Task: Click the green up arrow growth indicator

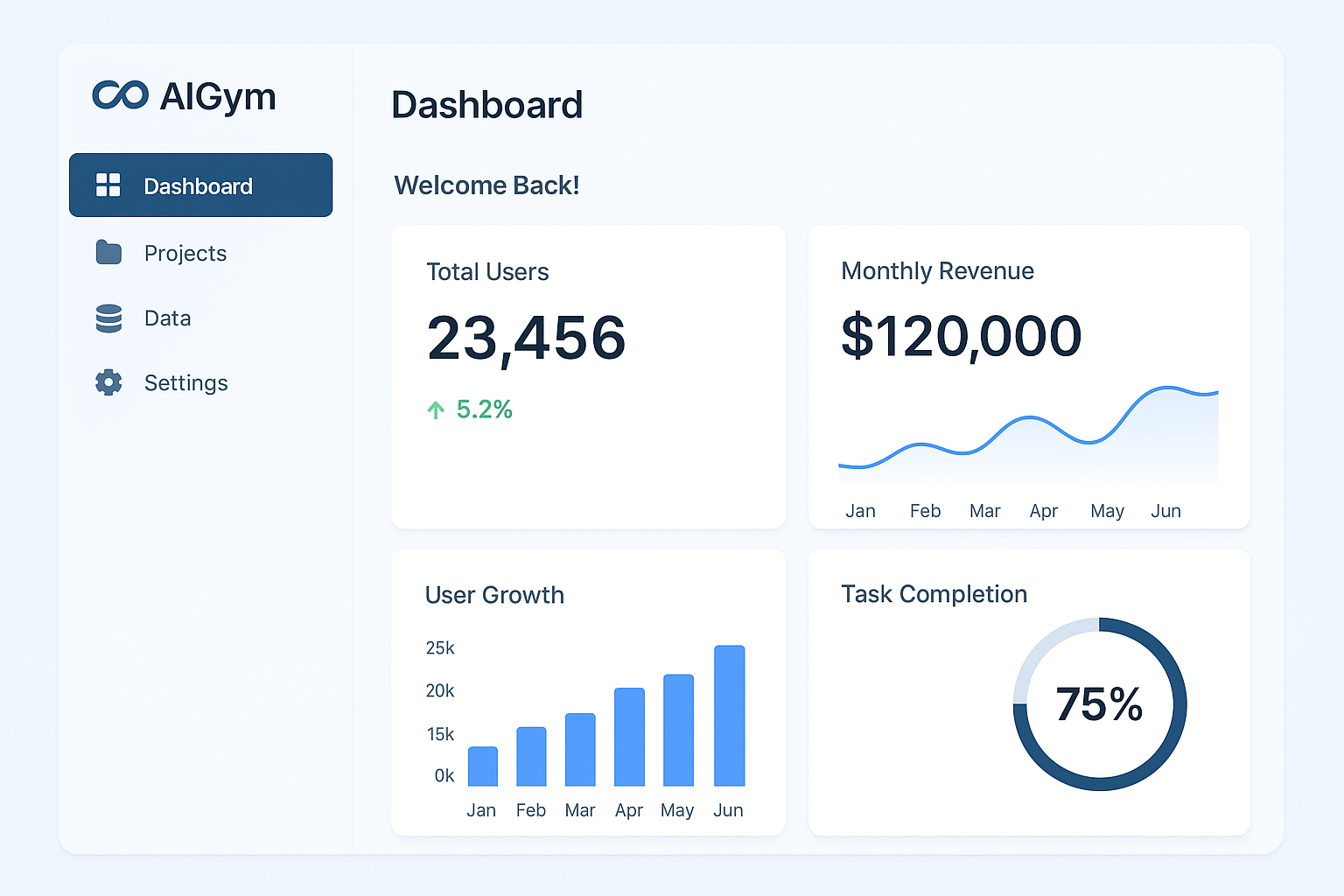Action: 436,409
